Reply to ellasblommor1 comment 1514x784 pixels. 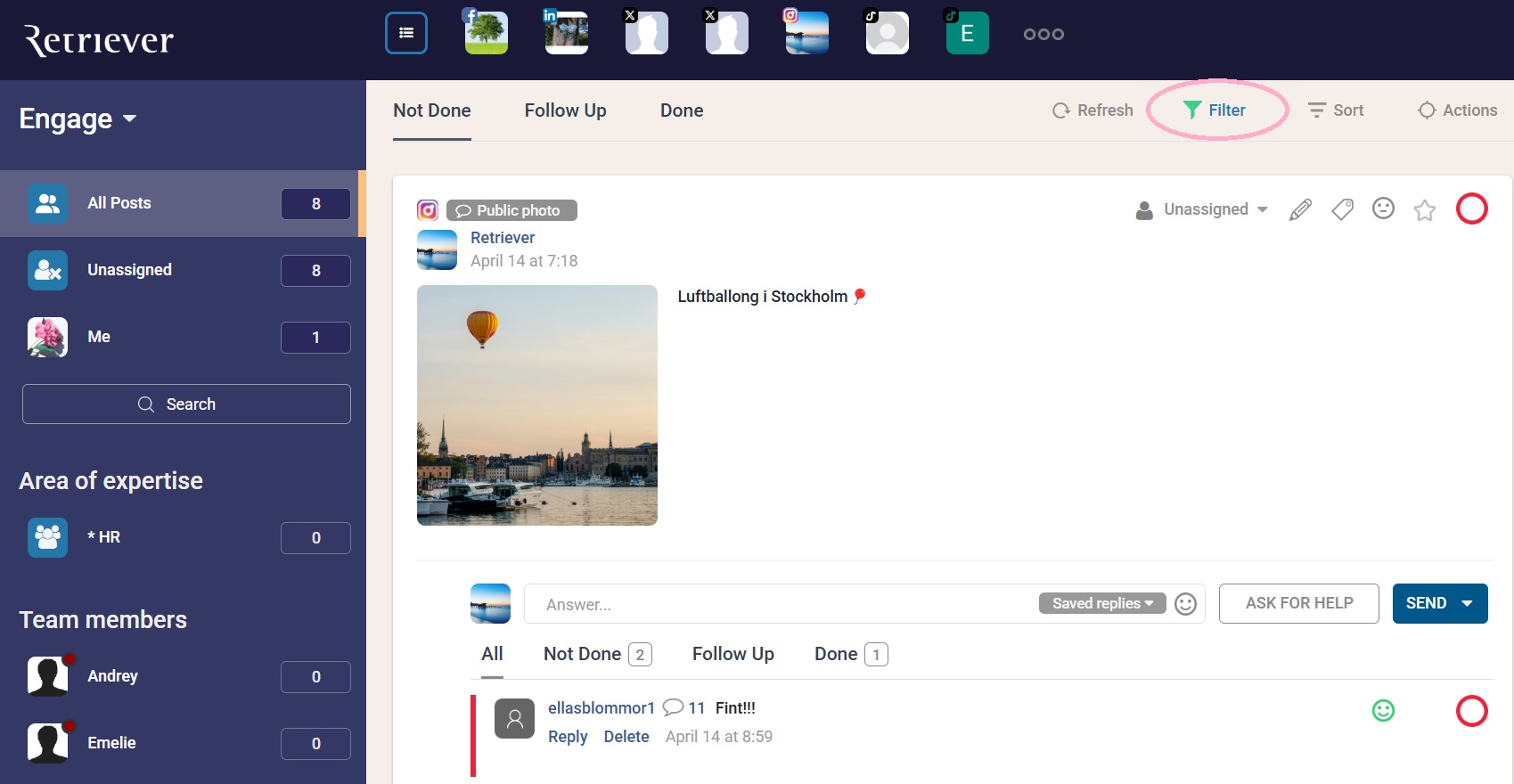tap(568, 737)
